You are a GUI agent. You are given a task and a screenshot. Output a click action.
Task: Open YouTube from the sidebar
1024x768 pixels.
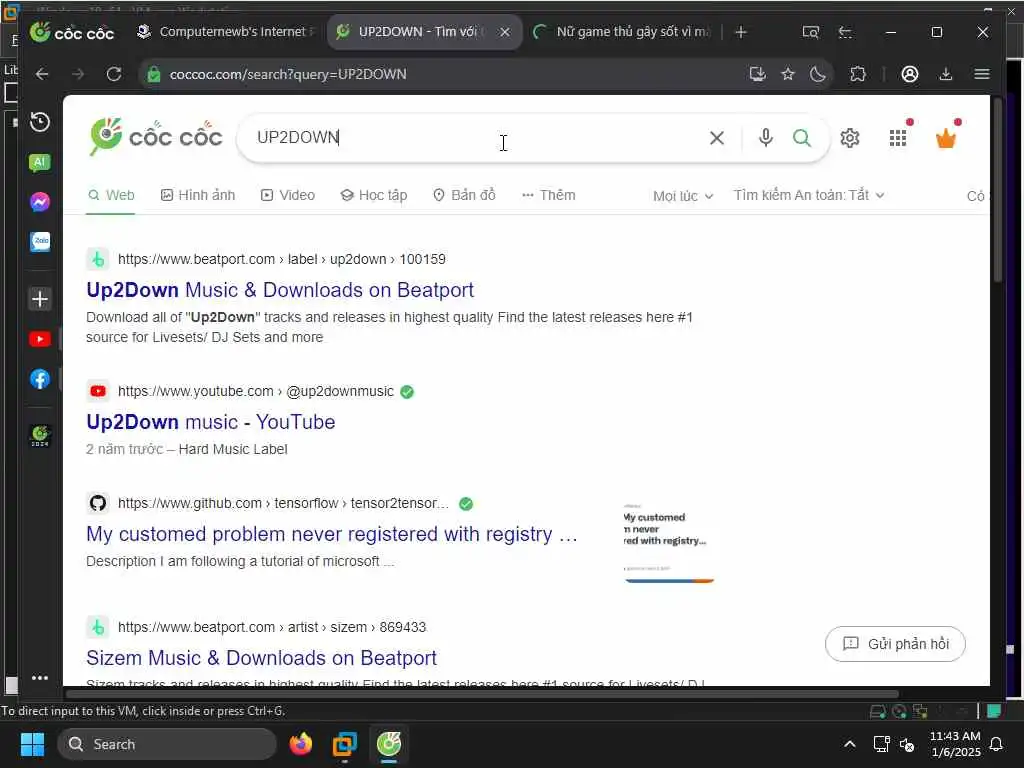pos(40,339)
